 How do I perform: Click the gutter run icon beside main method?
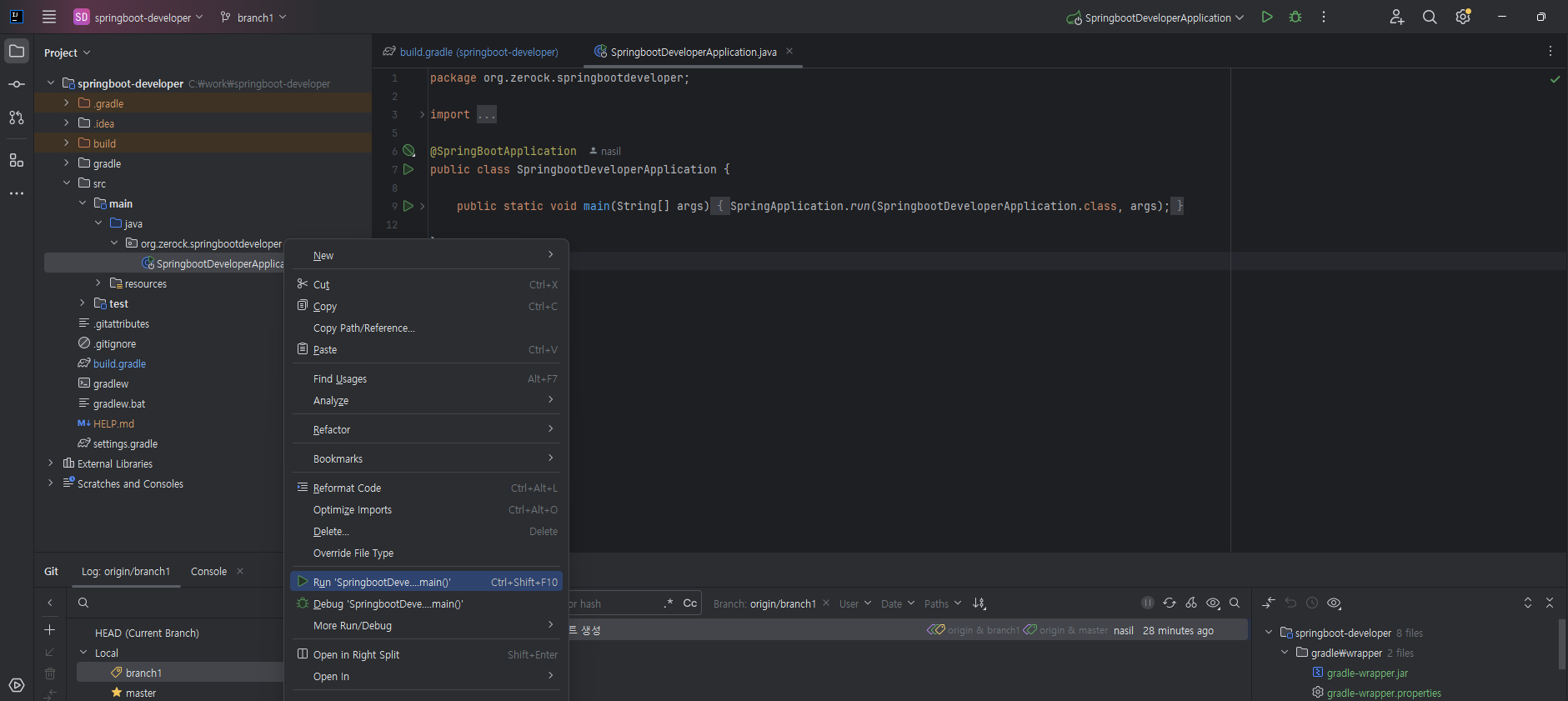coord(408,206)
